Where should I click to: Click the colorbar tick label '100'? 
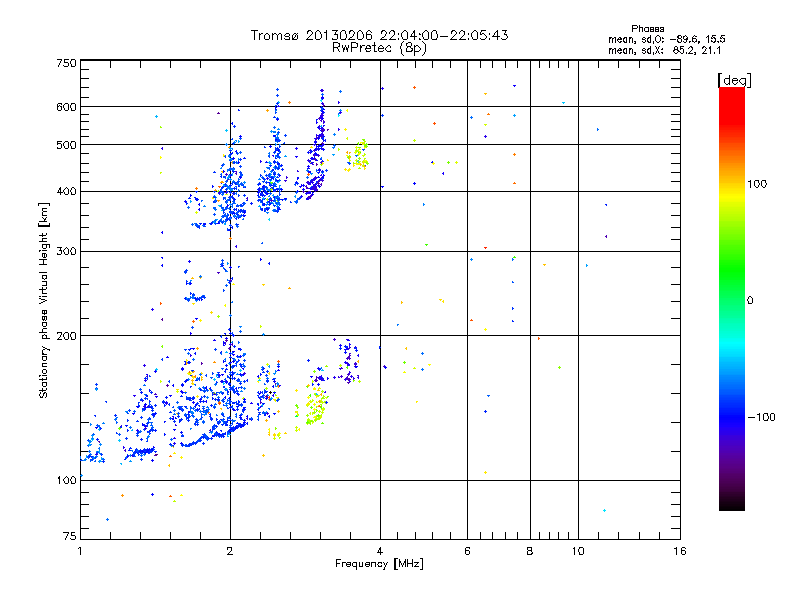(757, 184)
